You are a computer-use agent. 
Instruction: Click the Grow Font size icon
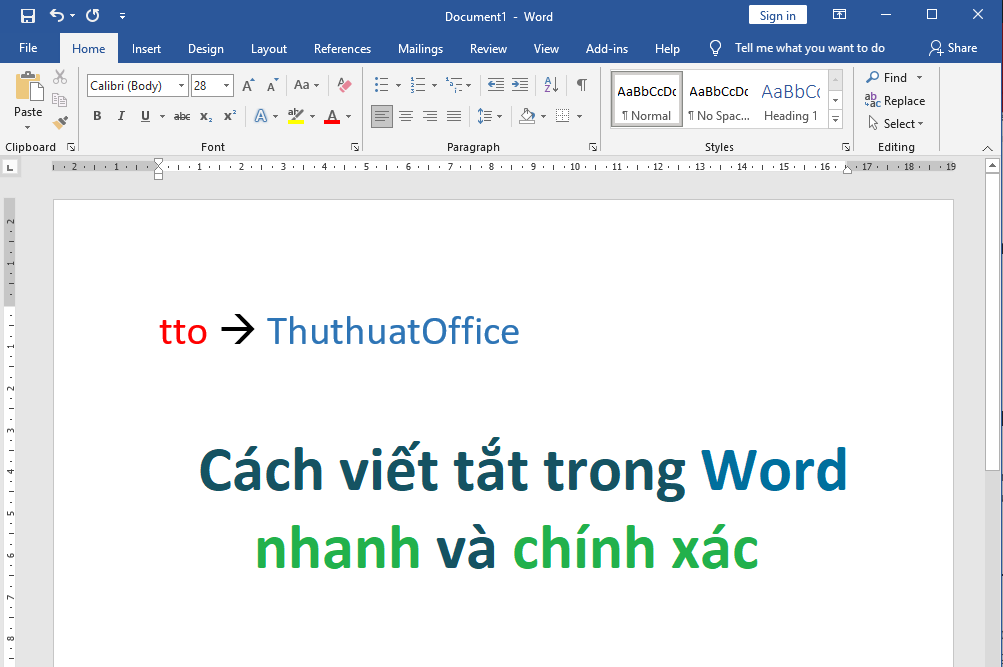click(x=248, y=86)
